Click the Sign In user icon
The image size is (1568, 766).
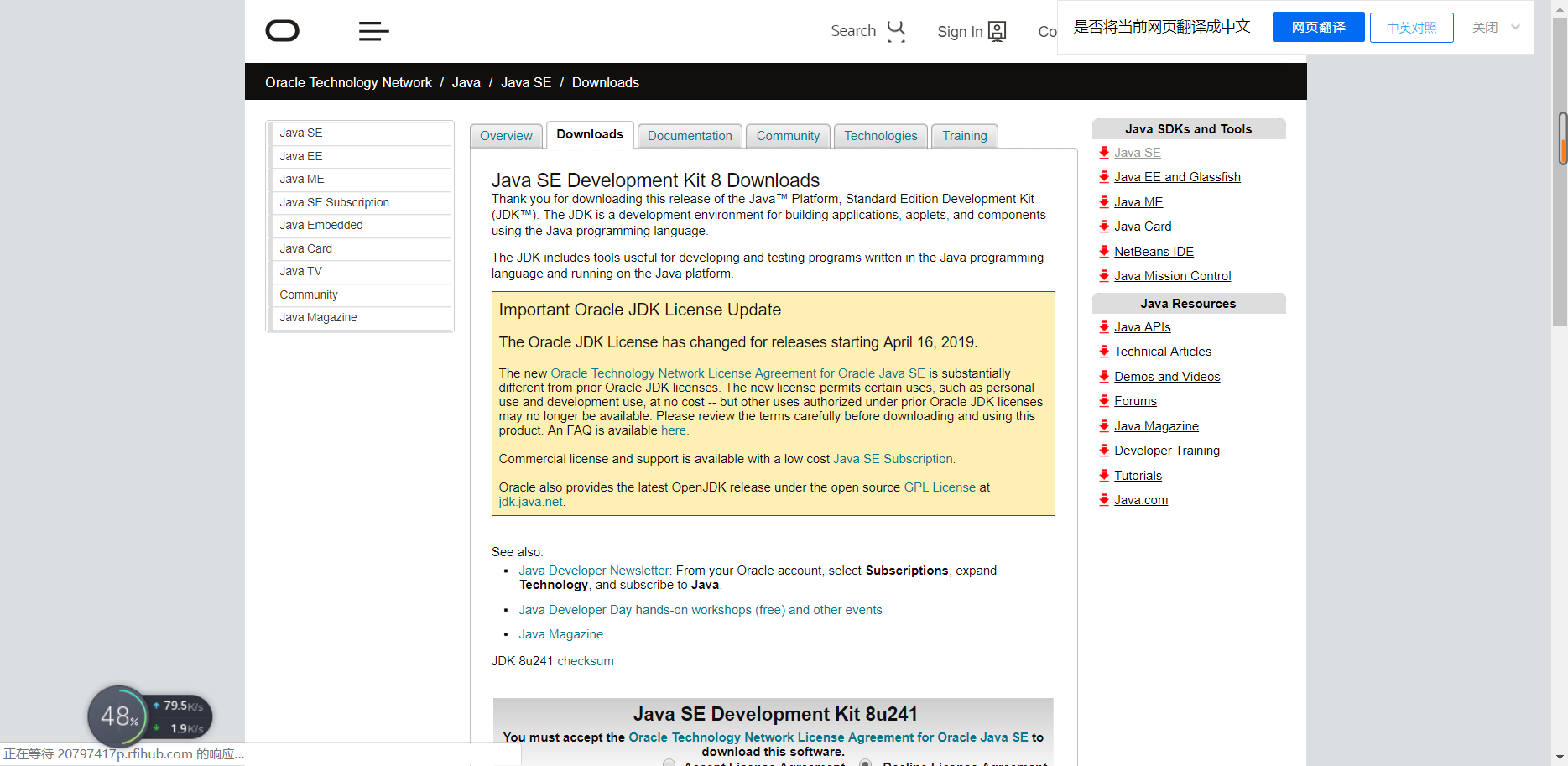point(997,31)
